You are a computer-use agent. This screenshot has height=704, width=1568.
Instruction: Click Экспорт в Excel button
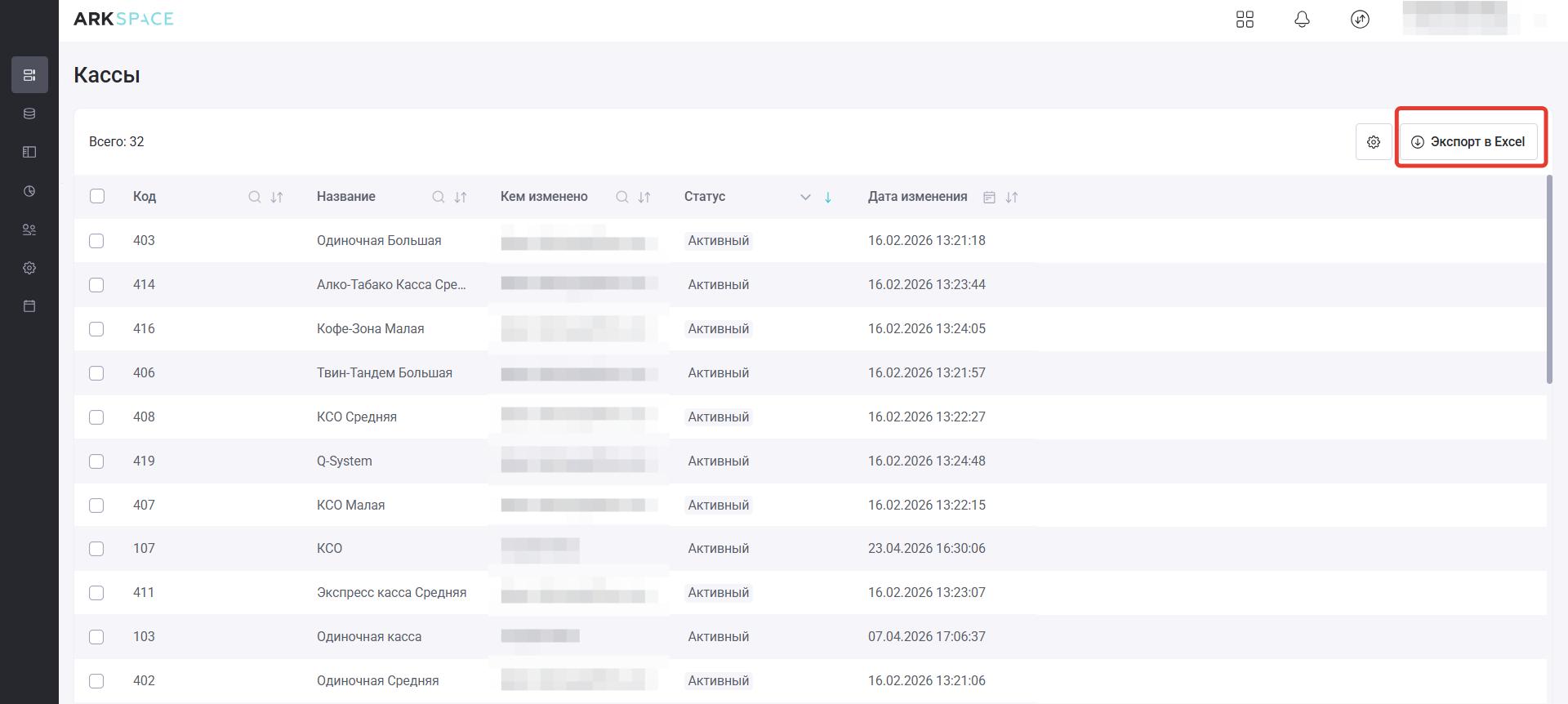click(1468, 142)
